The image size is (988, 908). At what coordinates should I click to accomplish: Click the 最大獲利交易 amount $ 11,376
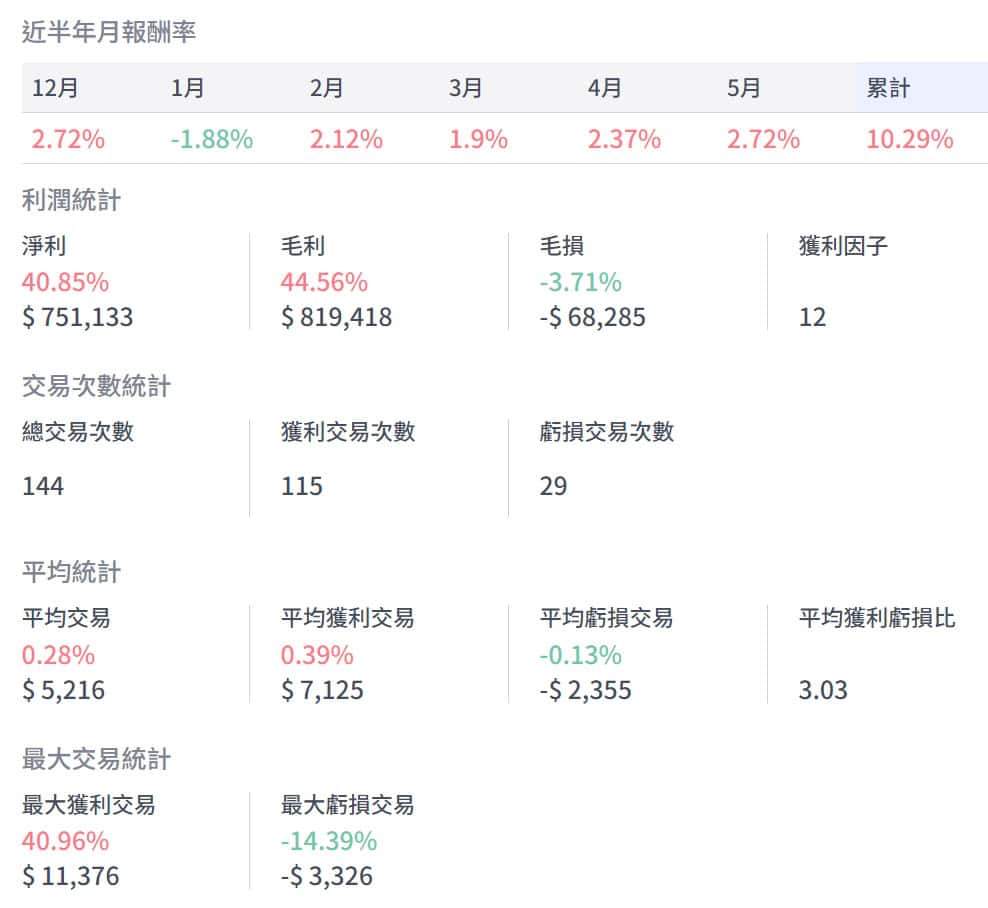pyautogui.click(x=71, y=877)
